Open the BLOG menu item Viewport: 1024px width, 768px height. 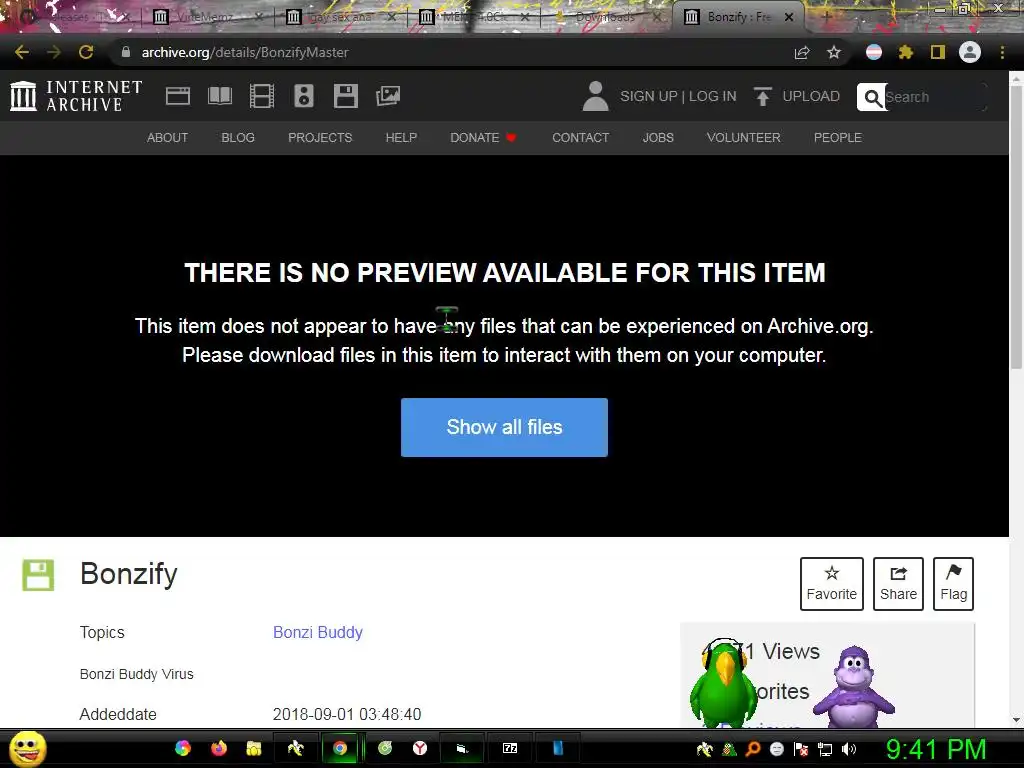(238, 138)
